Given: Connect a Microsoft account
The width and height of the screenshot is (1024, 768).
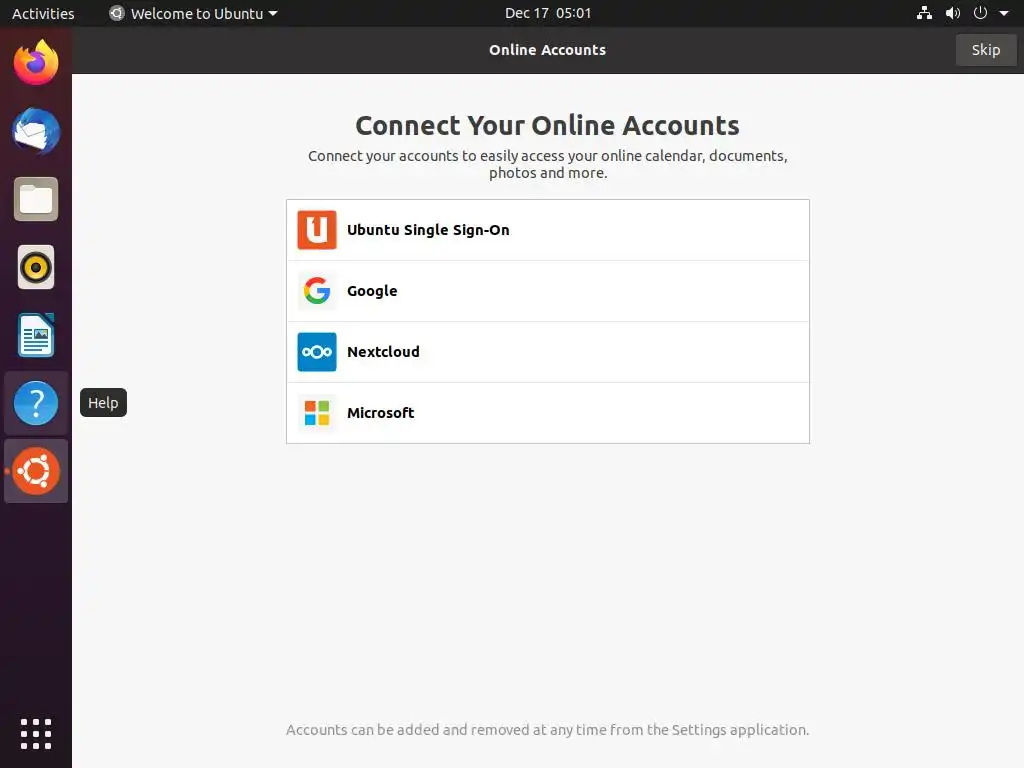Looking at the screenshot, I should tap(548, 413).
